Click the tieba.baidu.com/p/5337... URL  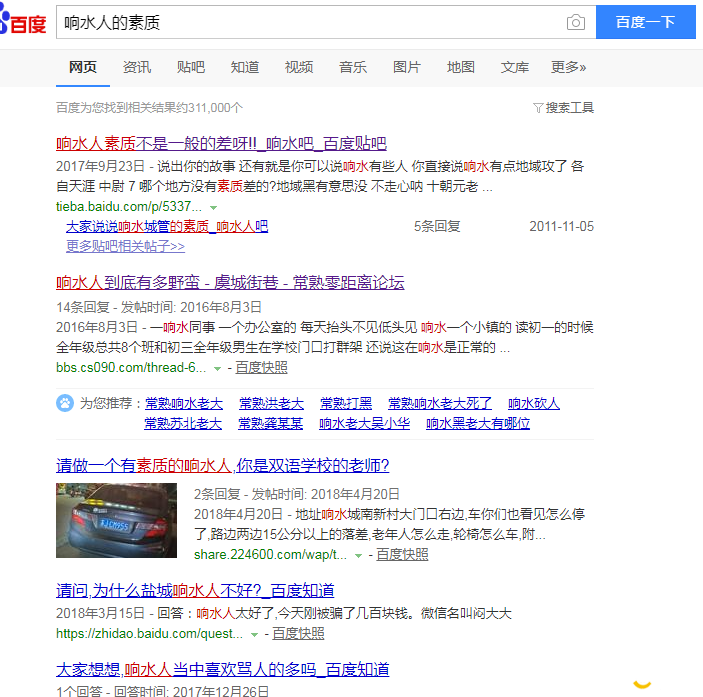(x=129, y=207)
